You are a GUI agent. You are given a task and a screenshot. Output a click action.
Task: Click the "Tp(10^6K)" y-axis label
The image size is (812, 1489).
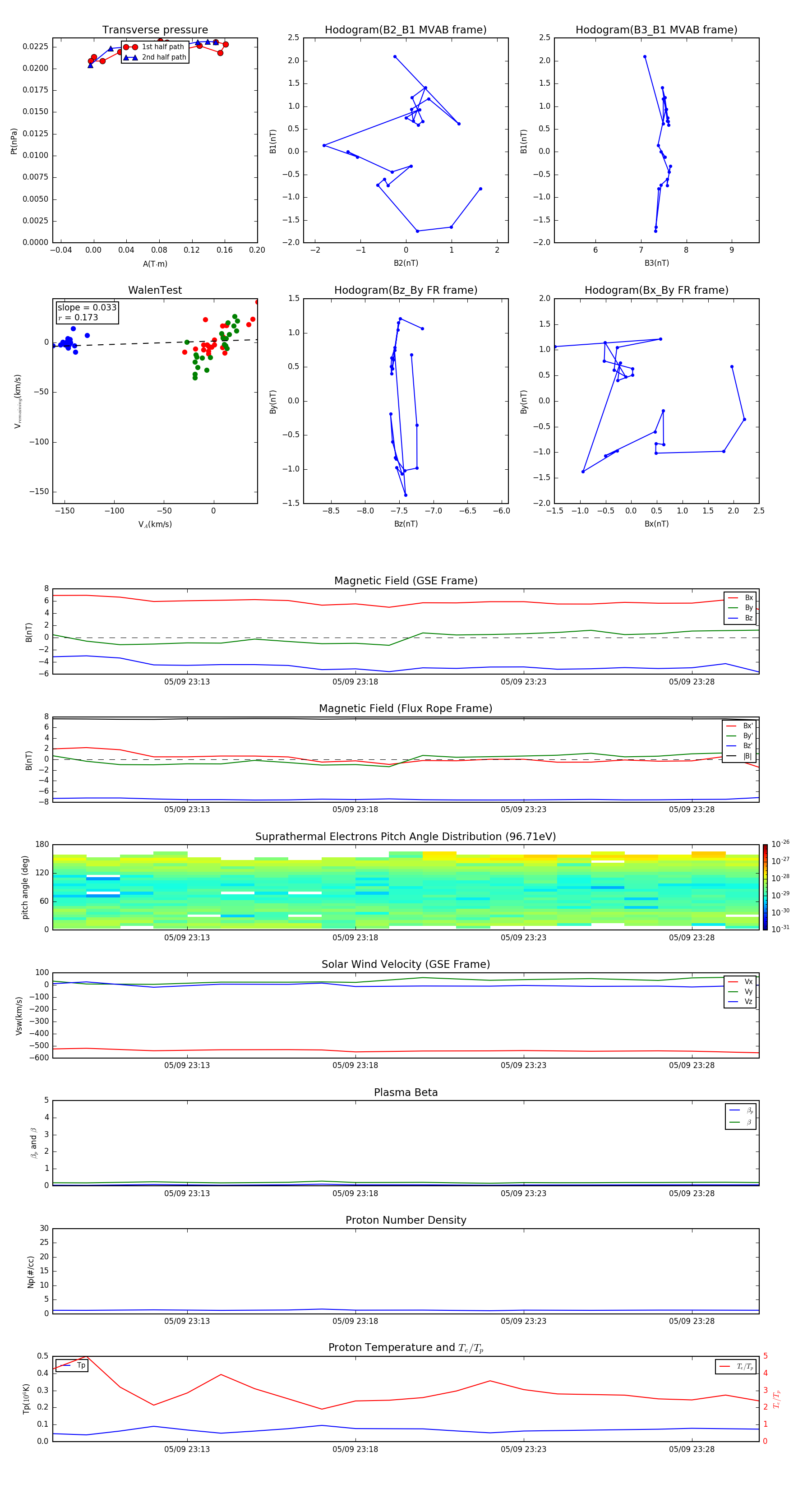(x=27, y=1399)
